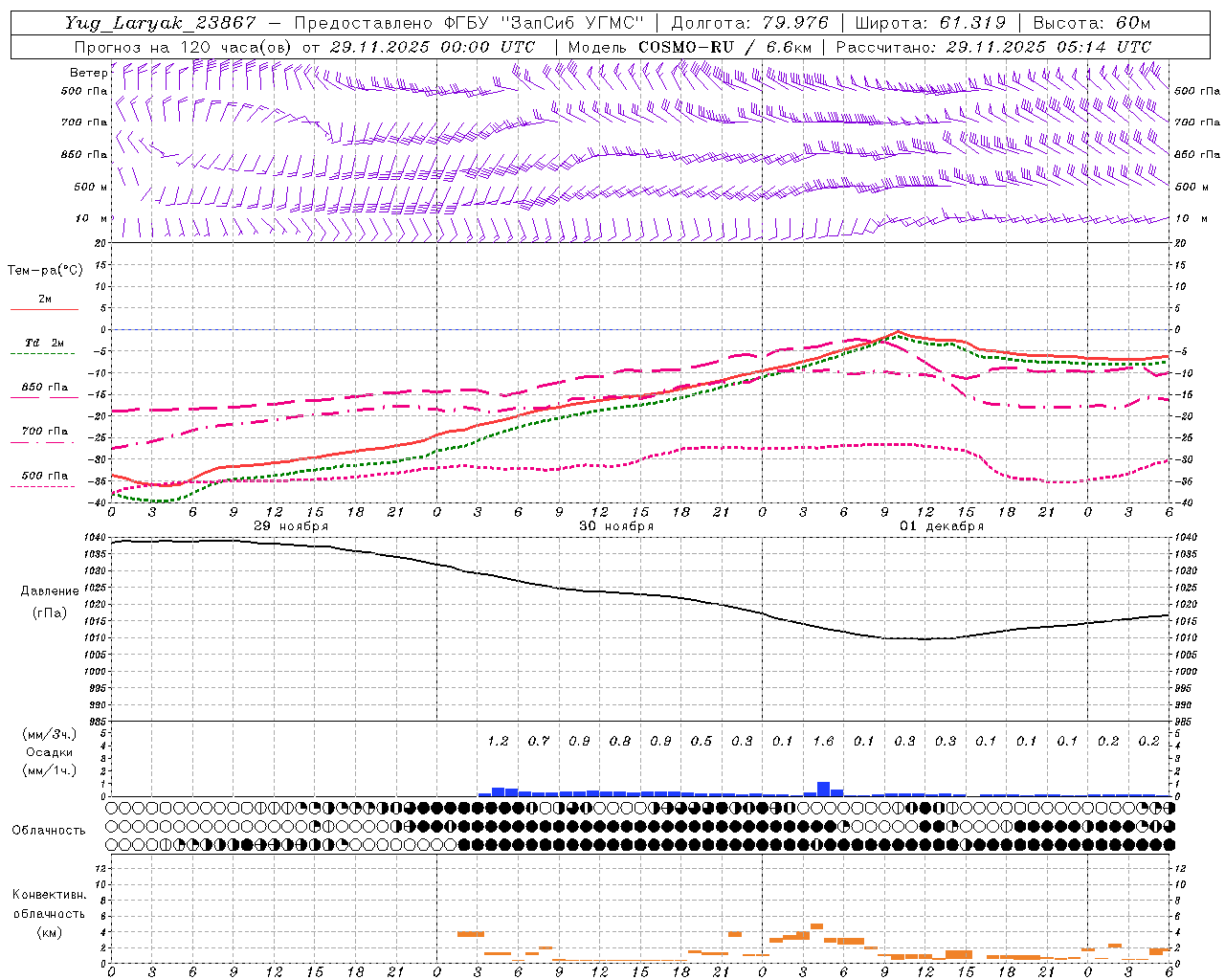Click the 'Td 2м' dew point legend
Viewport: 1225px width, 980px height.
[45, 343]
